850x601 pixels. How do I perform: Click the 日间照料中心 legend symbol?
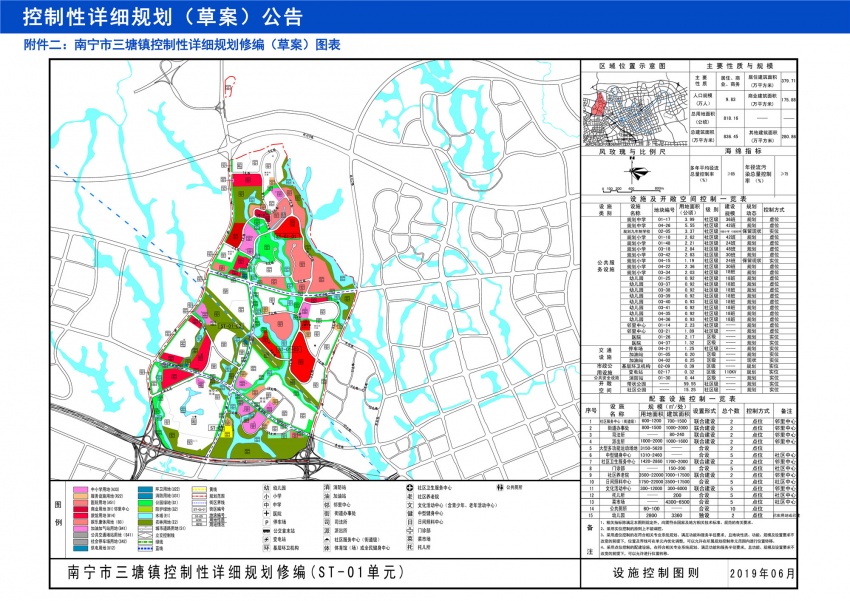click(x=410, y=522)
